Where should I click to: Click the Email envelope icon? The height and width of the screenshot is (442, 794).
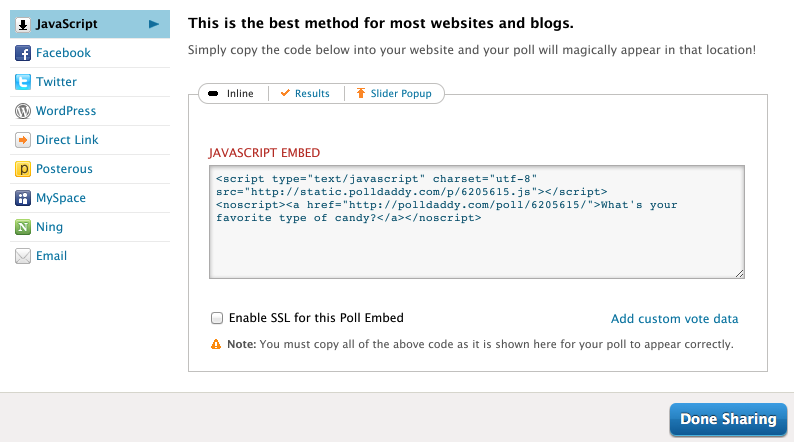click(x=22, y=256)
